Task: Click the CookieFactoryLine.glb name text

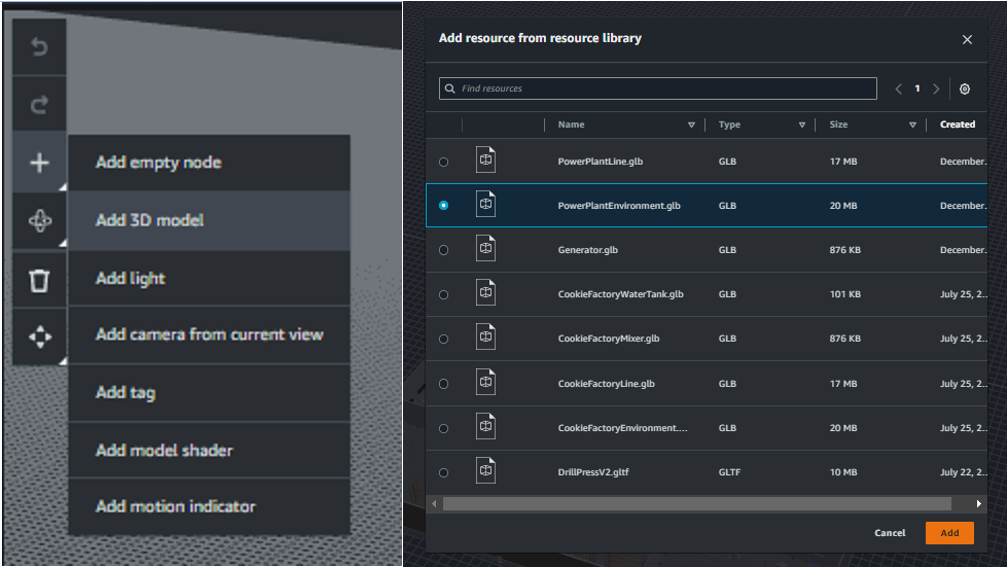Action: (606, 384)
